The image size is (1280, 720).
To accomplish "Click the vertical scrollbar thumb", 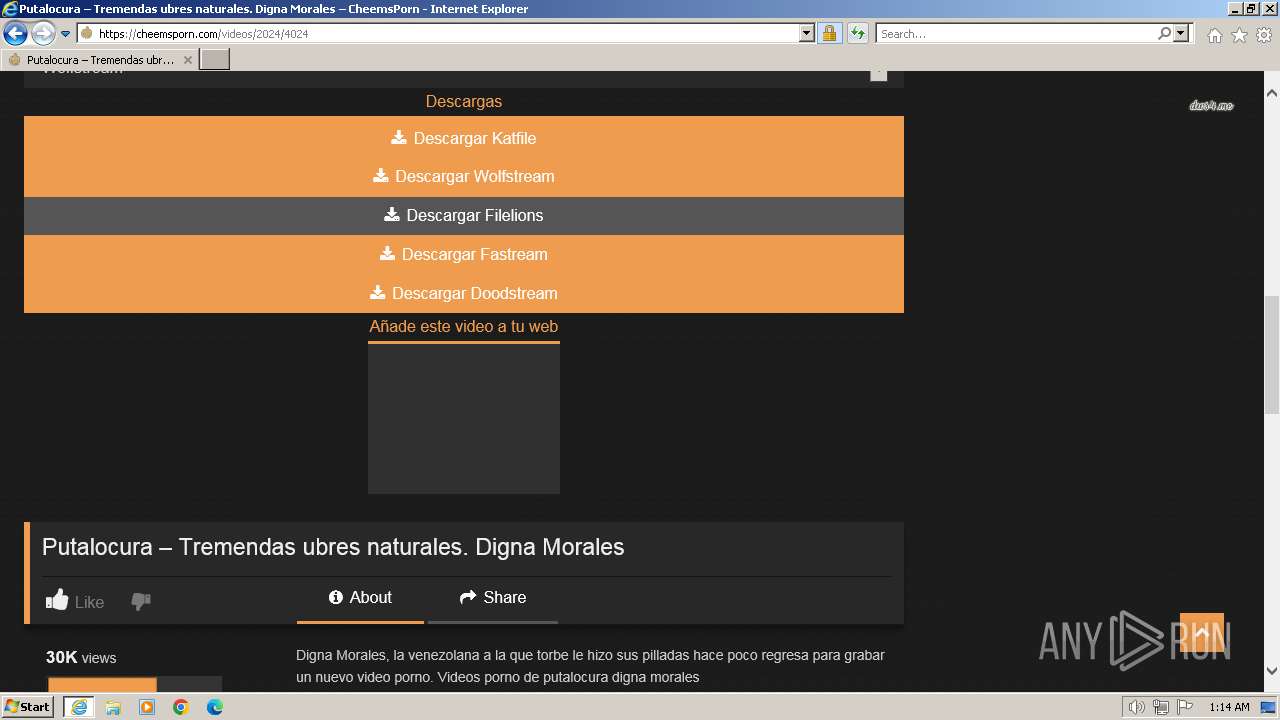I will point(1272,355).
